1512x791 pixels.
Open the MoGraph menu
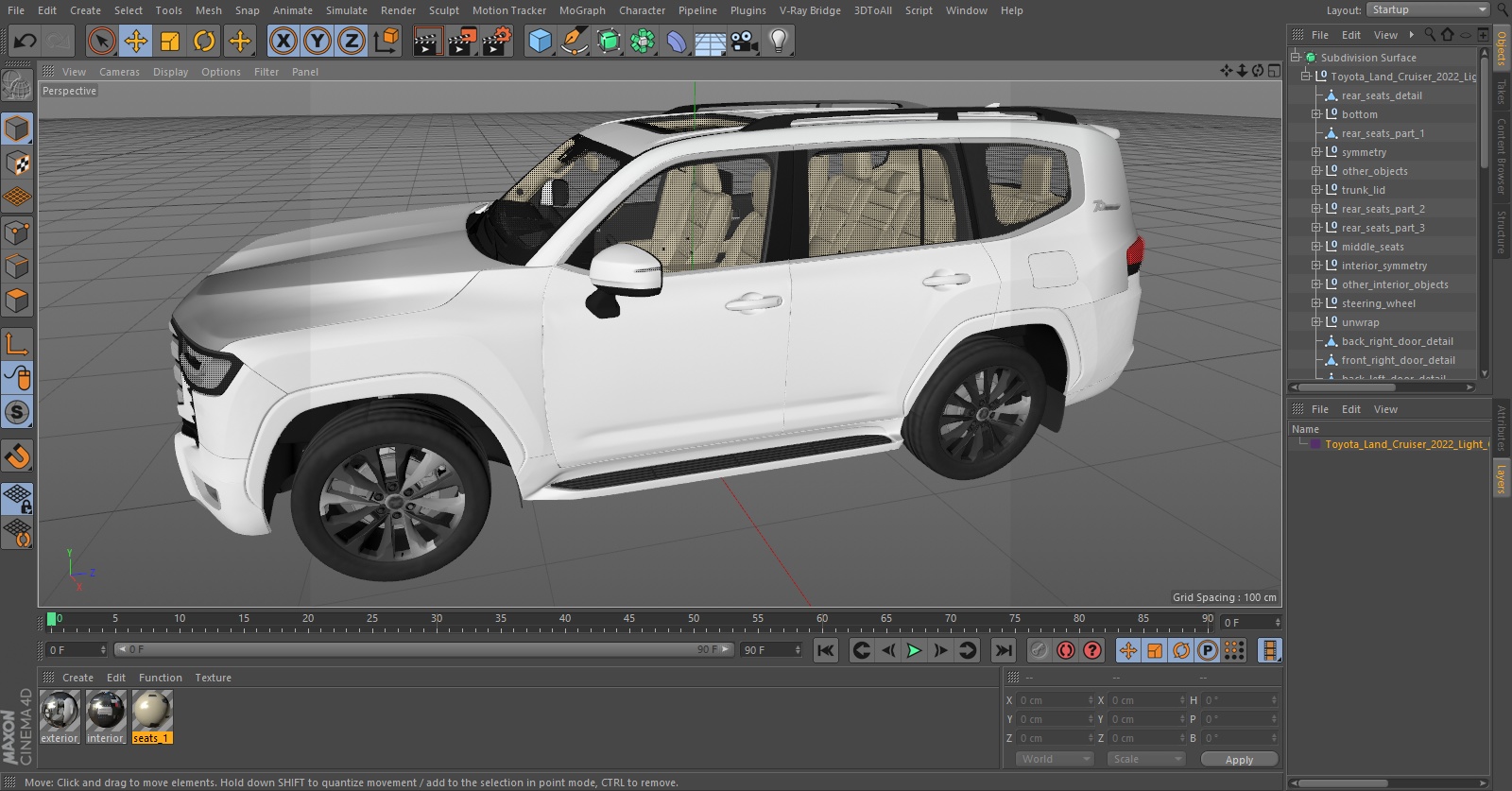pyautogui.click(x=582, y=10)
